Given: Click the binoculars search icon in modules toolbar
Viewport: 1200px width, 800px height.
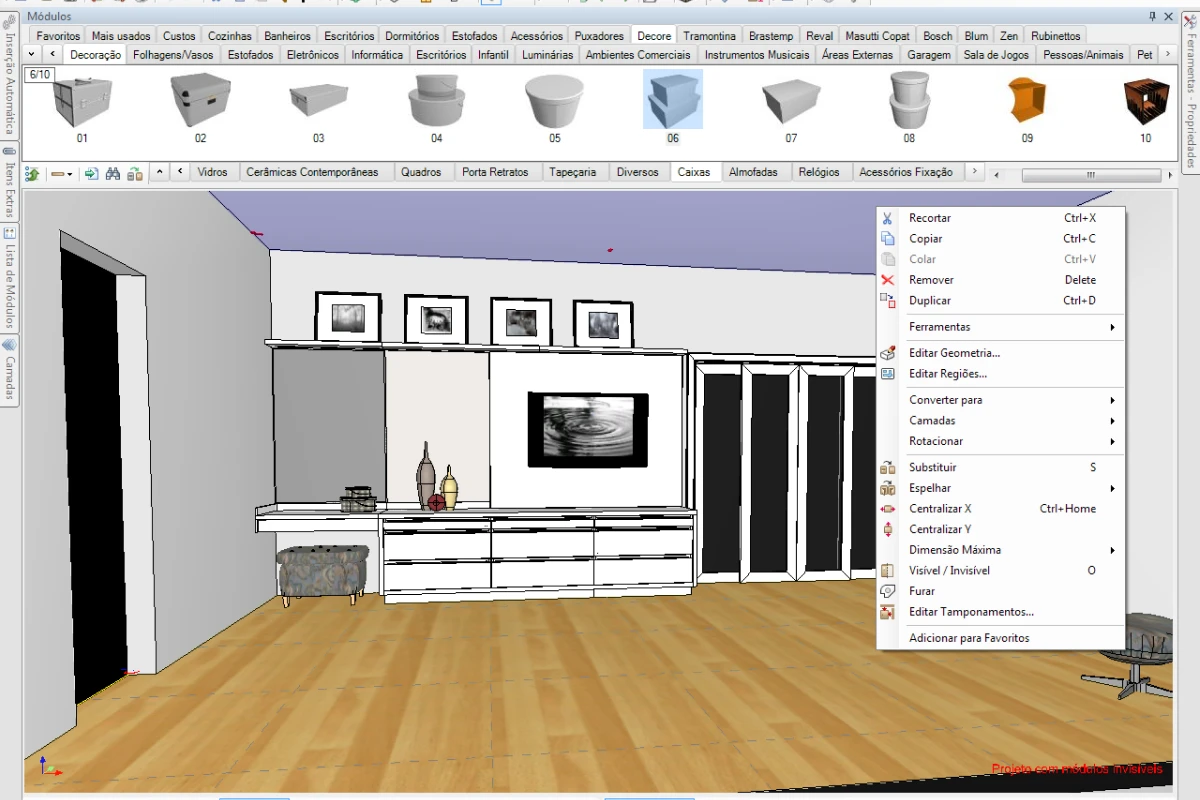Looking at the screenshot, I should point(113,173).
